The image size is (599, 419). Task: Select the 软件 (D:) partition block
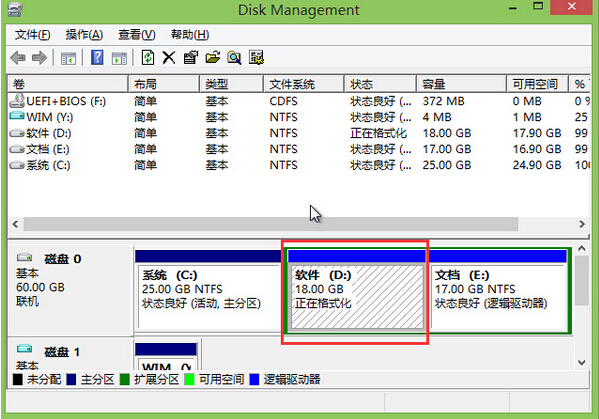tap(357, 297)
